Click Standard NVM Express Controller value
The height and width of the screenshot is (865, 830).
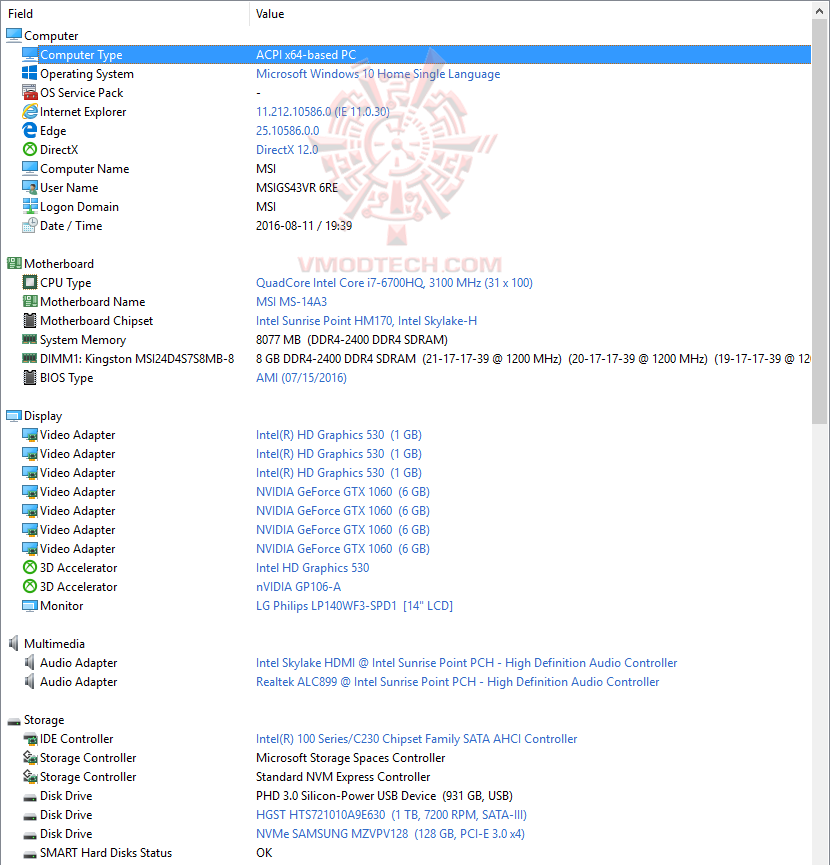tap(343, 777)
